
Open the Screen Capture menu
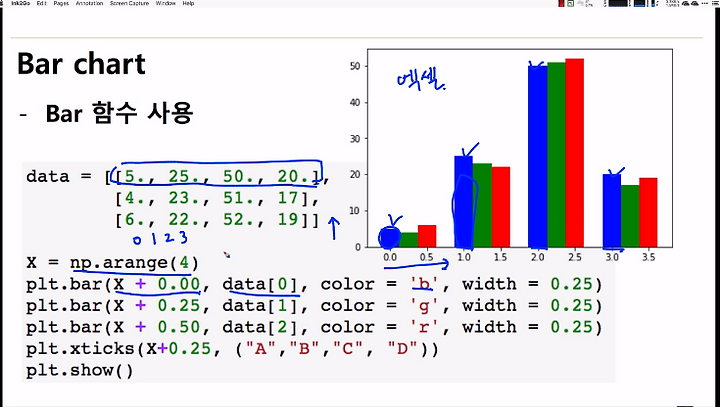(129, 3)
